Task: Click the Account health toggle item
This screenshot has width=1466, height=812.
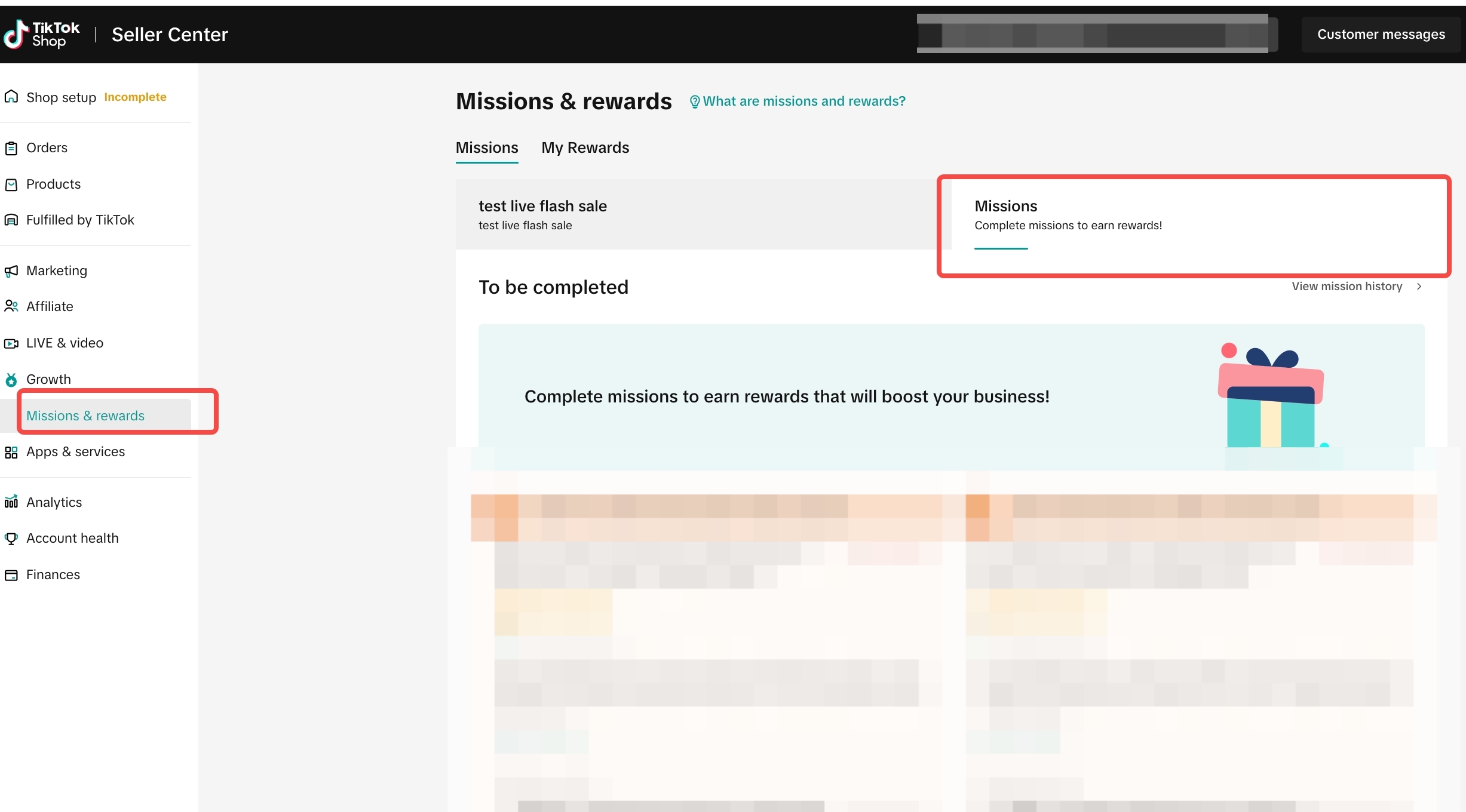Action: (72, 538)
